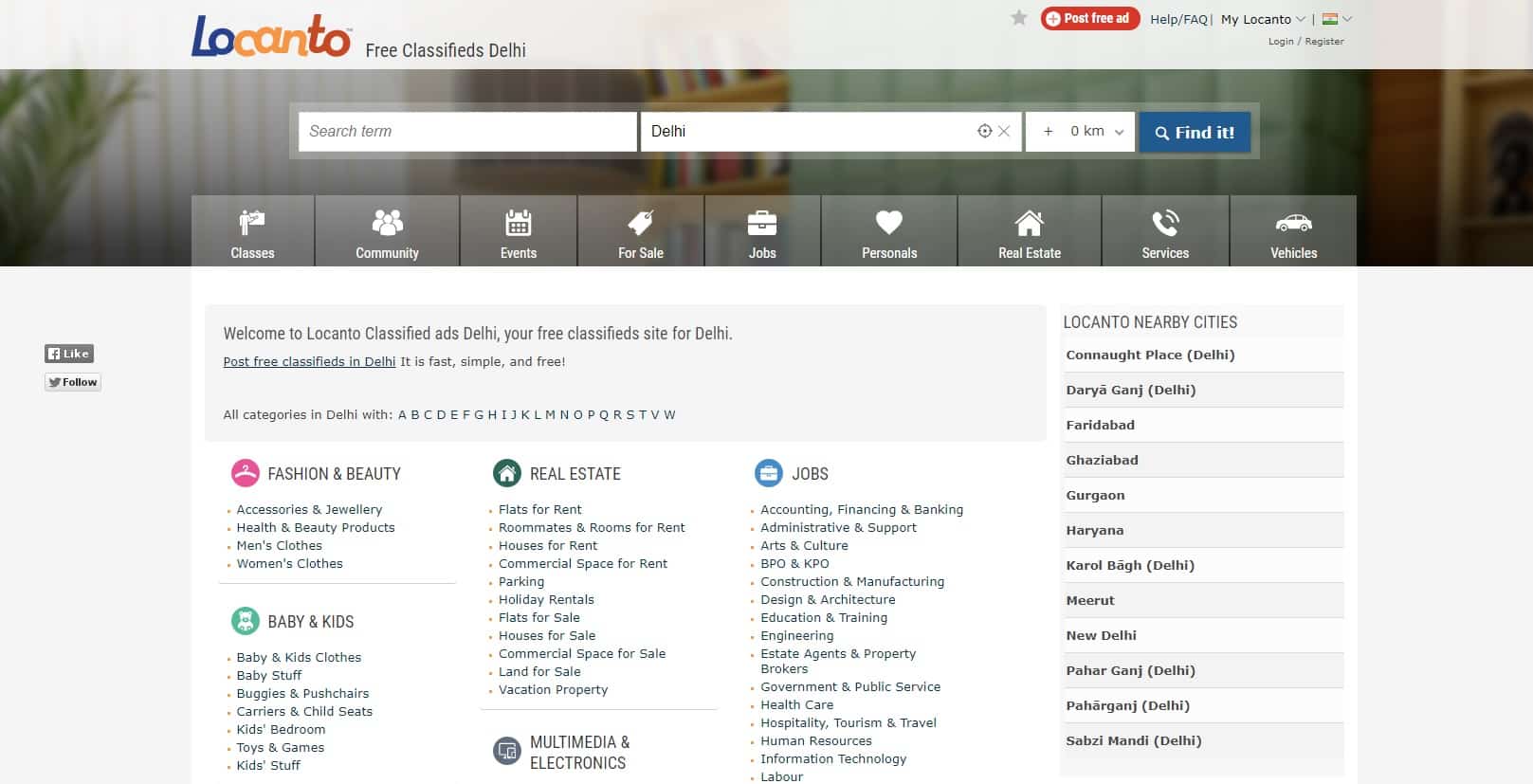Open Accessories & Jewellery category
The image size is (1533, 784).
[x=309, y=509]
